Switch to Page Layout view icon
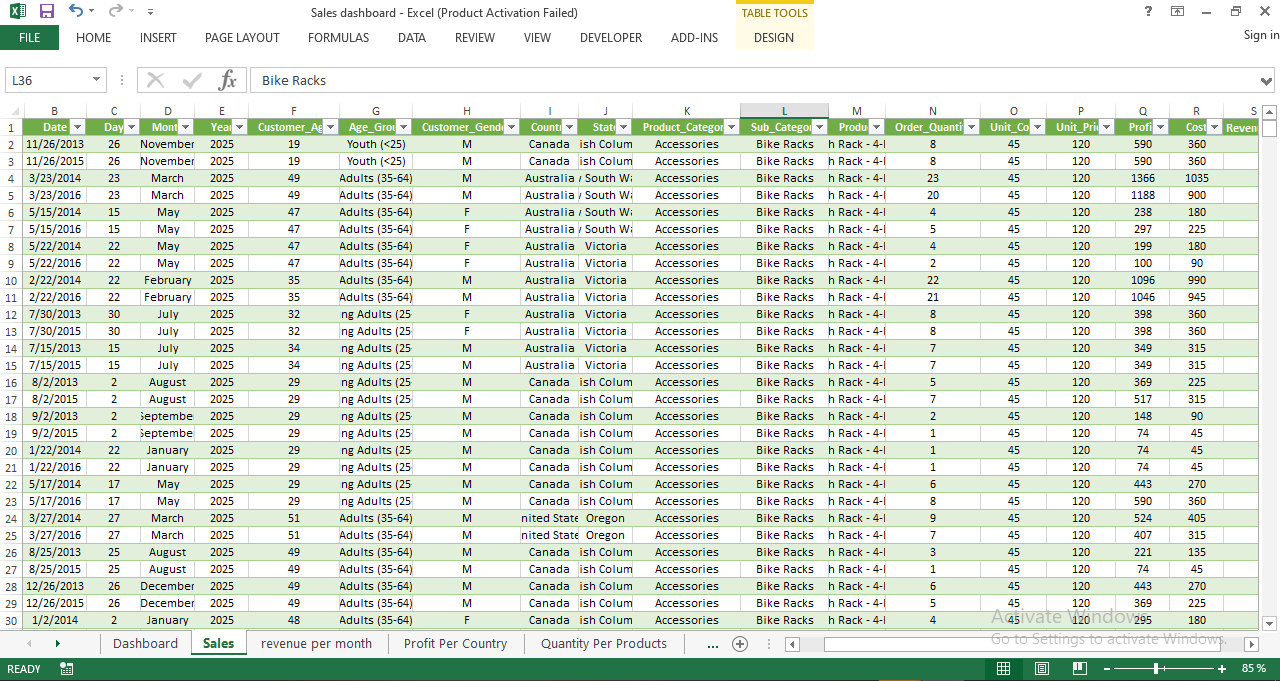 pos(1041,668)
